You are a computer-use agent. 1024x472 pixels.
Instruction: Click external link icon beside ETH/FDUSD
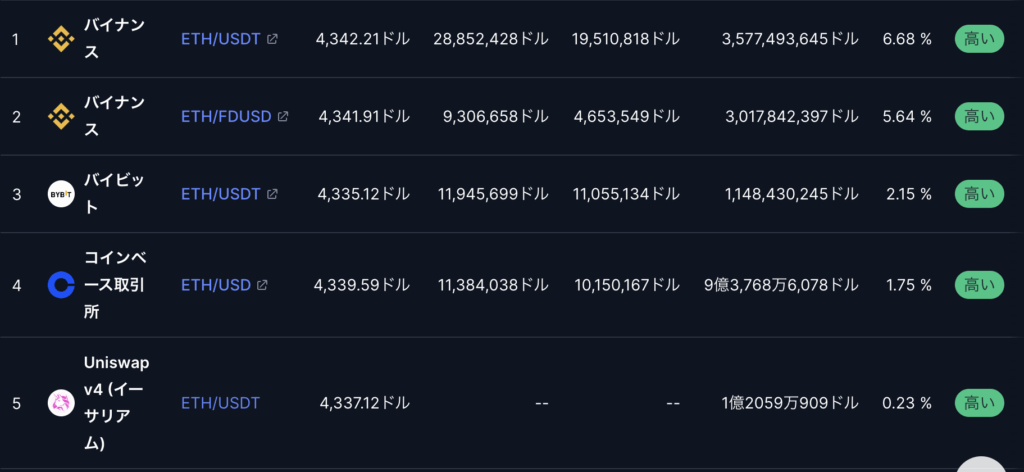[283, 117]
